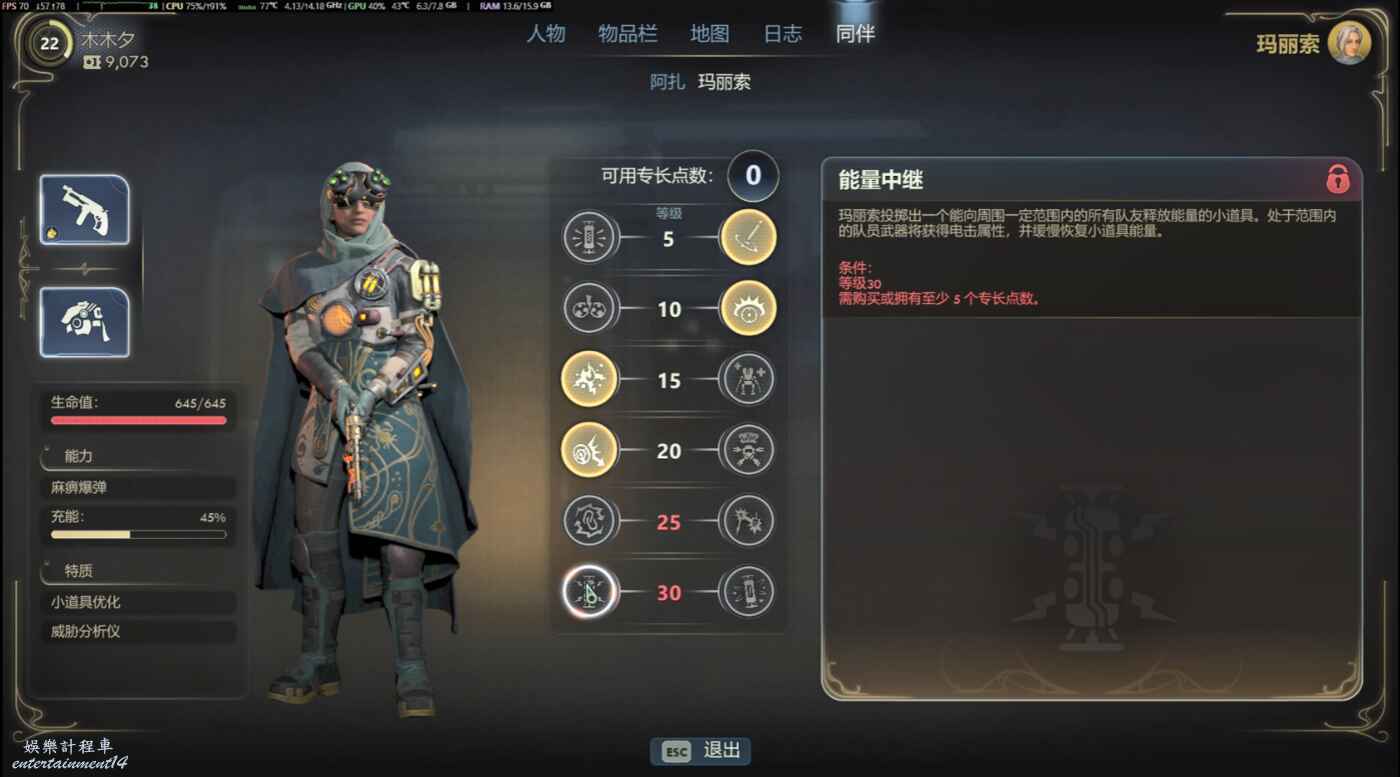Image resolution: width=1400 pixels, height=777 pixels.
Task: Select the level 5 gold perk on right
Action: point(748,239)
